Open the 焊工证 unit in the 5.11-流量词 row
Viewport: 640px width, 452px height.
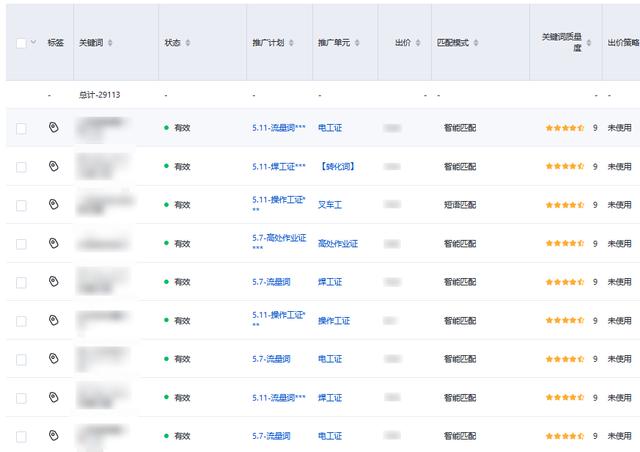click(330, 398)
